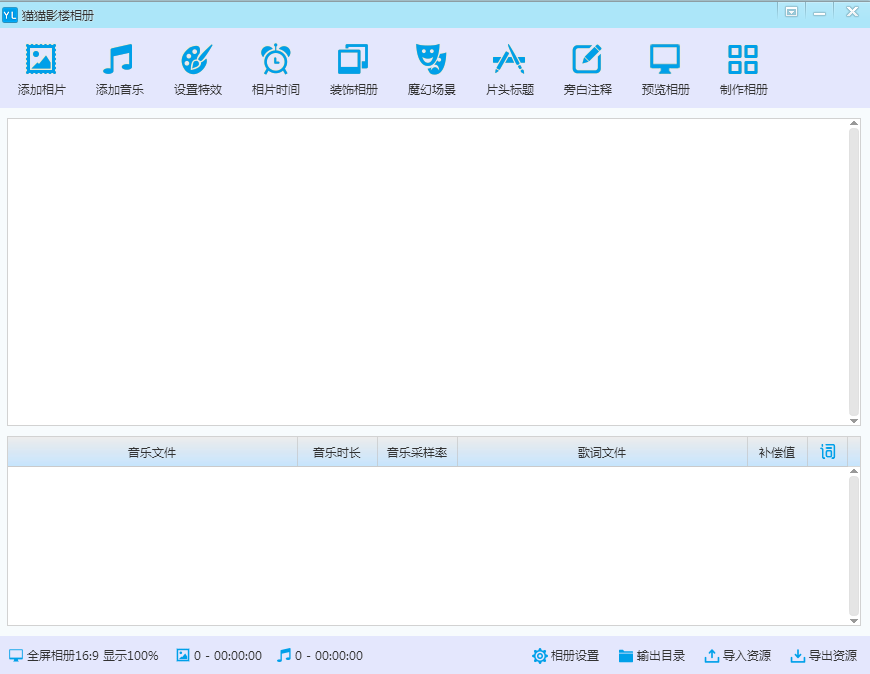Screen dimensions: 870x674
Task: Click the 音乐采样率 column header
Action: point(417,452)
